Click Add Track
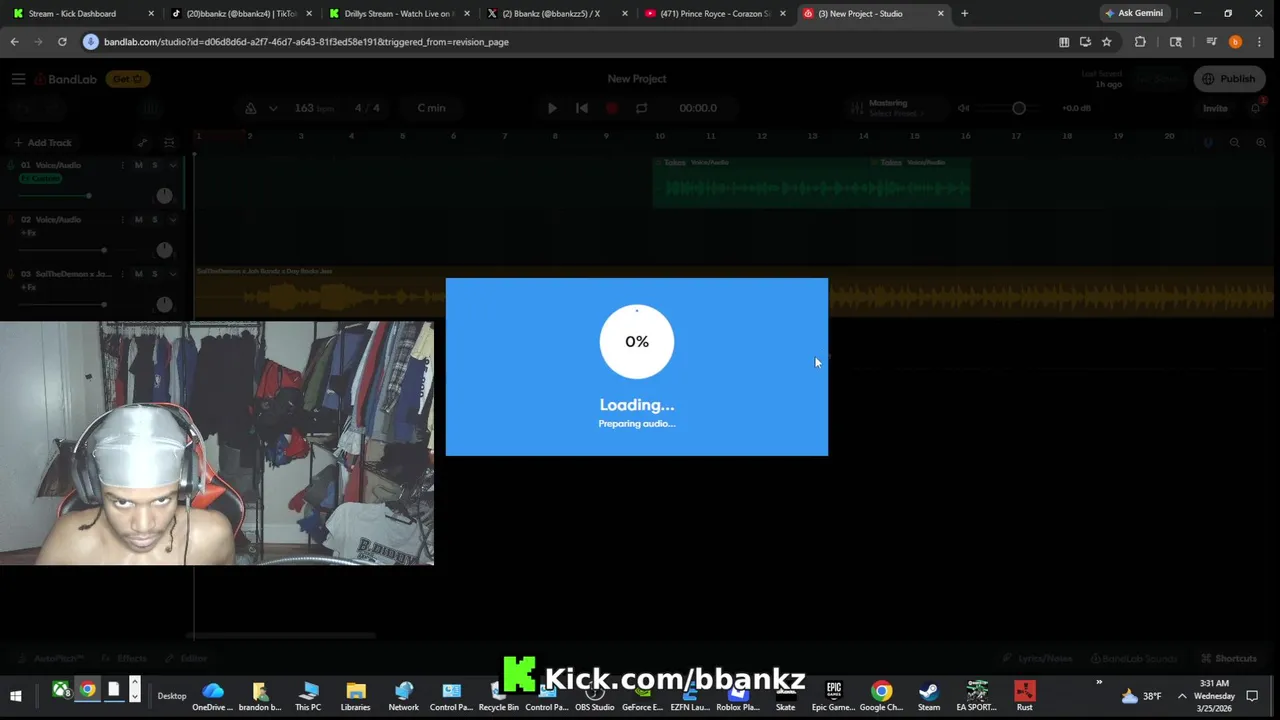Screen dimensions: 1280x720 click(x=42, y=143)
